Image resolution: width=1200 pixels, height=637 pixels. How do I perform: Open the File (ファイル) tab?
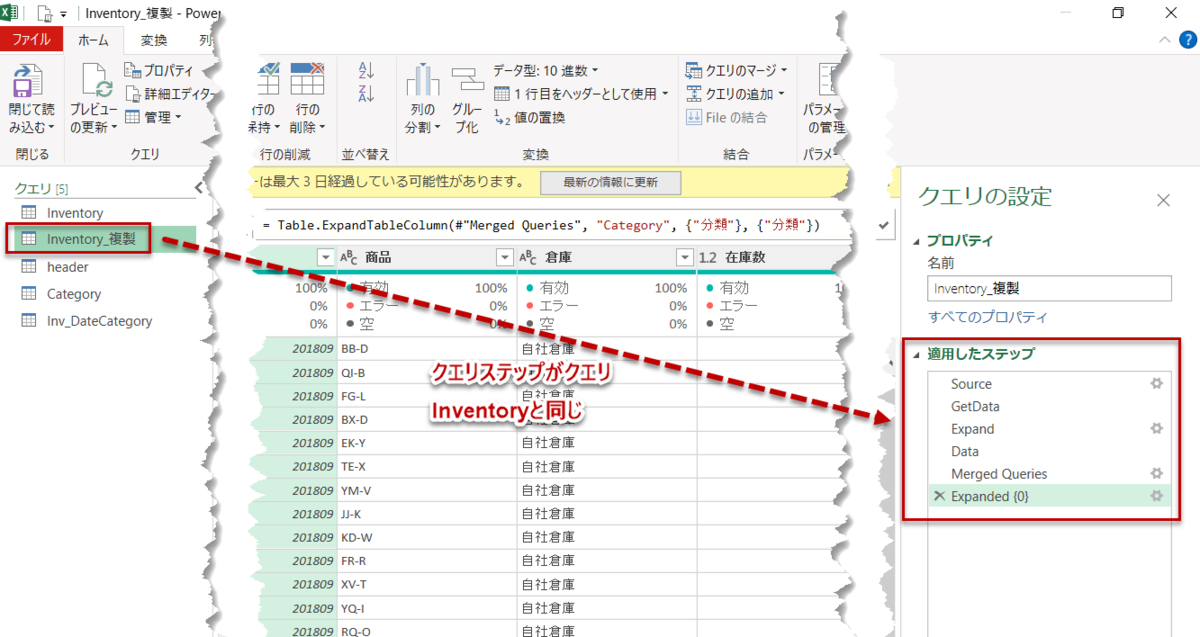[31, 40]
